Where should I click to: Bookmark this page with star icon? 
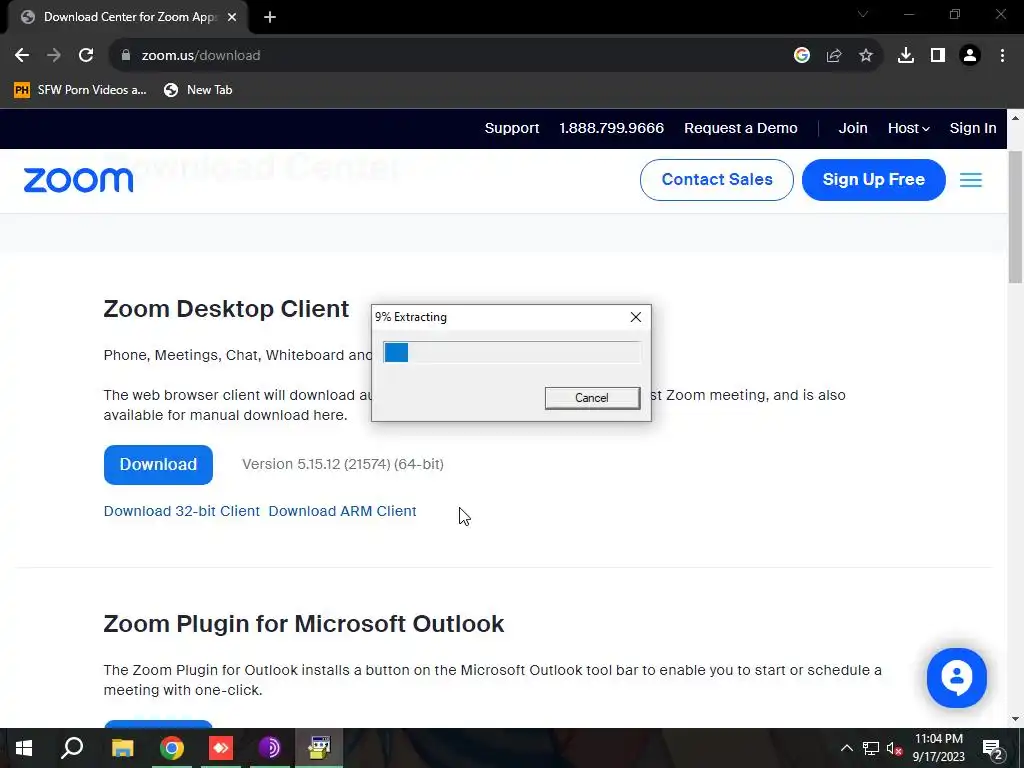point(866,56)
